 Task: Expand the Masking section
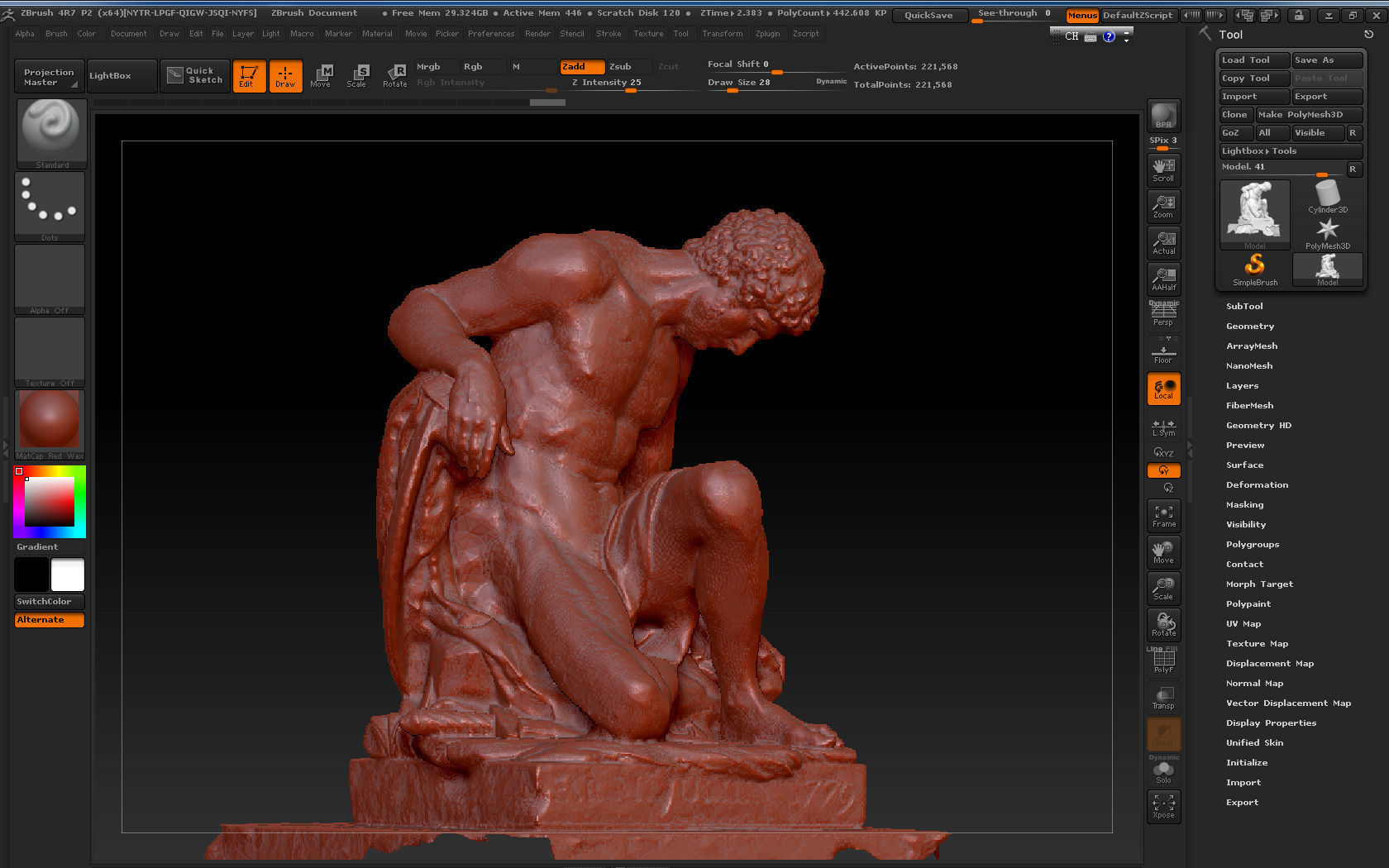coord(1244,504)
